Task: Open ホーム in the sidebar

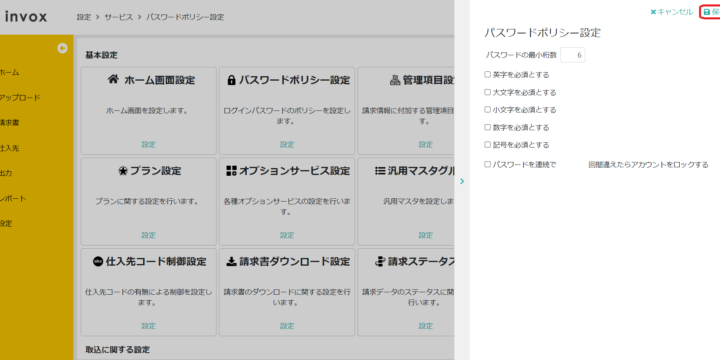Action: [9, 73]
